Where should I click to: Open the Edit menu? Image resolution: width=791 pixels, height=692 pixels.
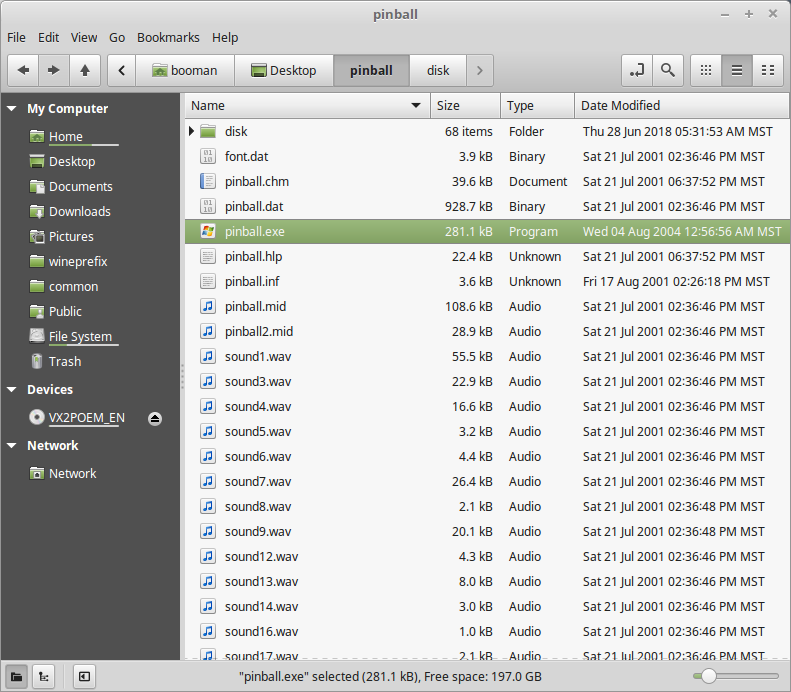[48, 37]
